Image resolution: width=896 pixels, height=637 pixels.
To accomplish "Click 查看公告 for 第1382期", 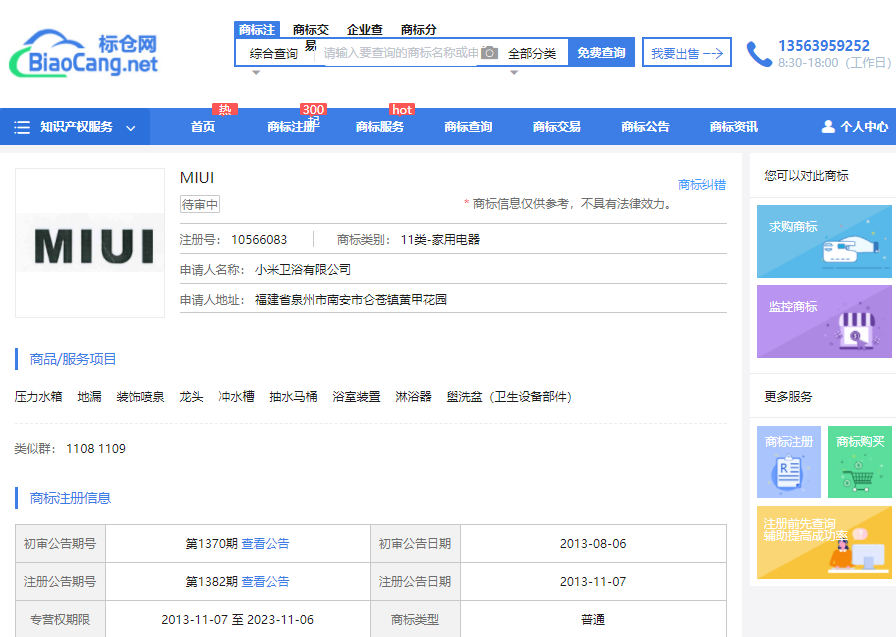I will [266, 582].
